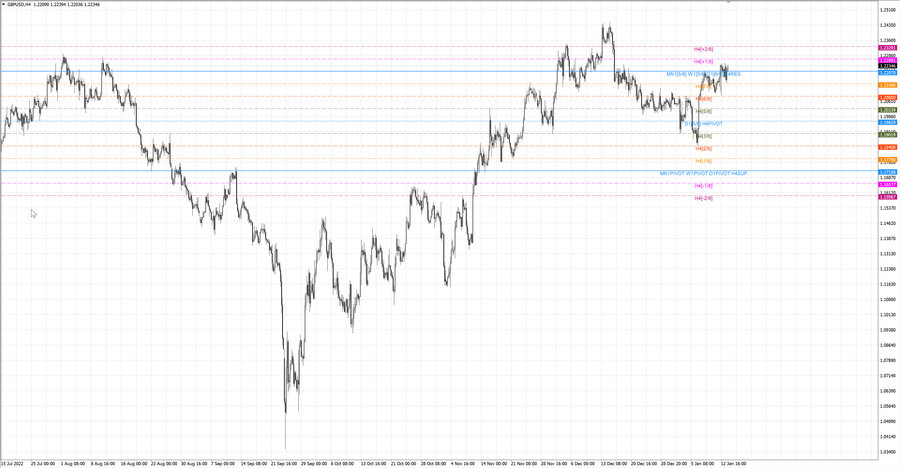This screenshot has height=468, width=900.
Task: Click the 28 Oct 08:00 time label
Action: click(x=433, y=463)
